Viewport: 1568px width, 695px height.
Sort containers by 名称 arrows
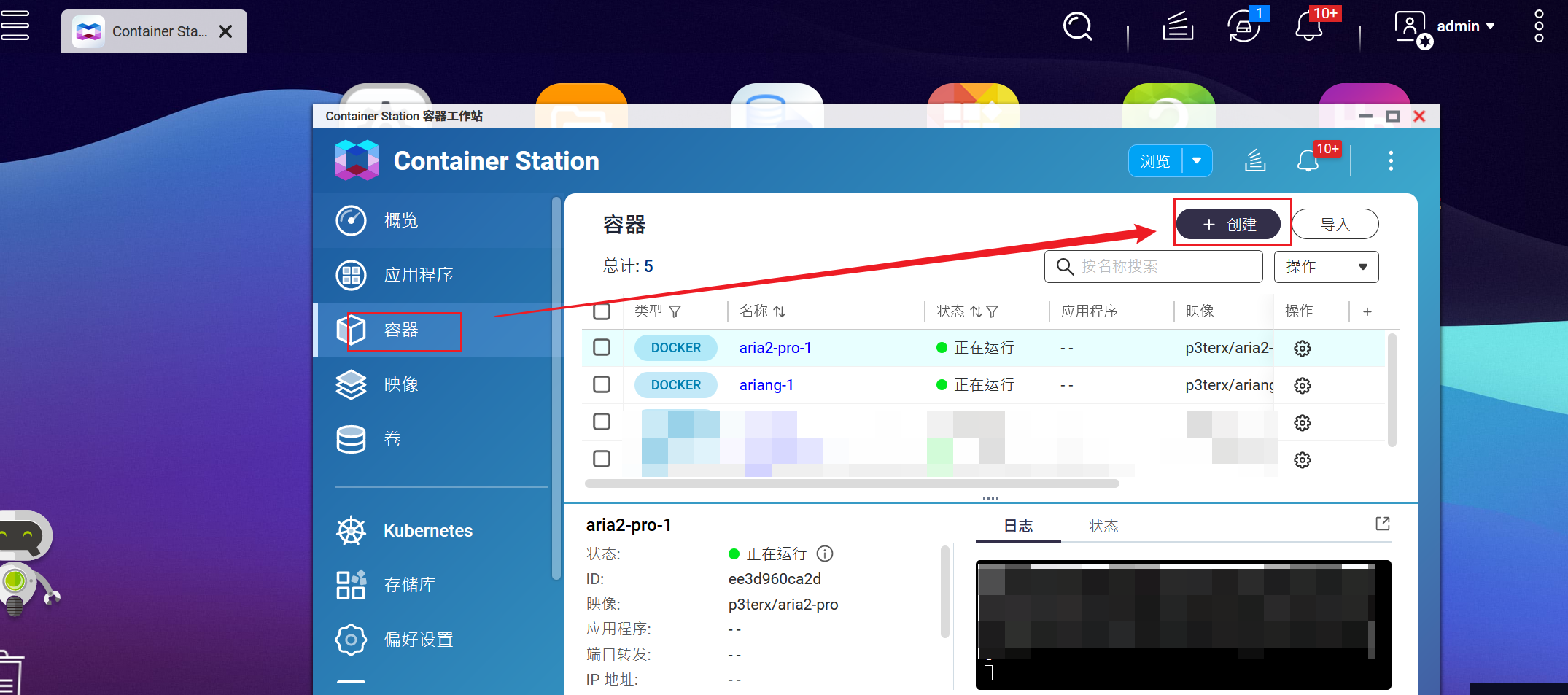click(780, 311)
